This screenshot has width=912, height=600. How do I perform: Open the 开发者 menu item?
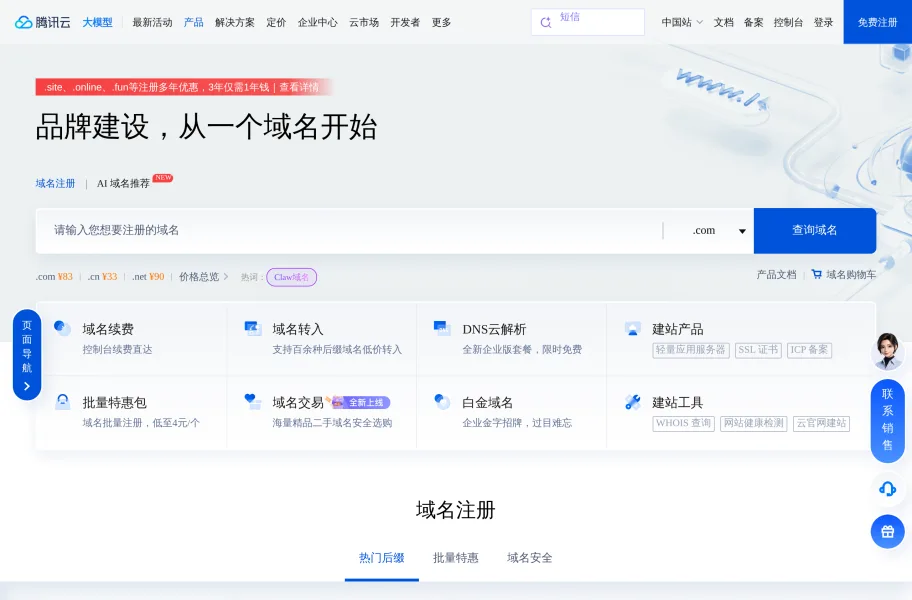coord(405,23)
